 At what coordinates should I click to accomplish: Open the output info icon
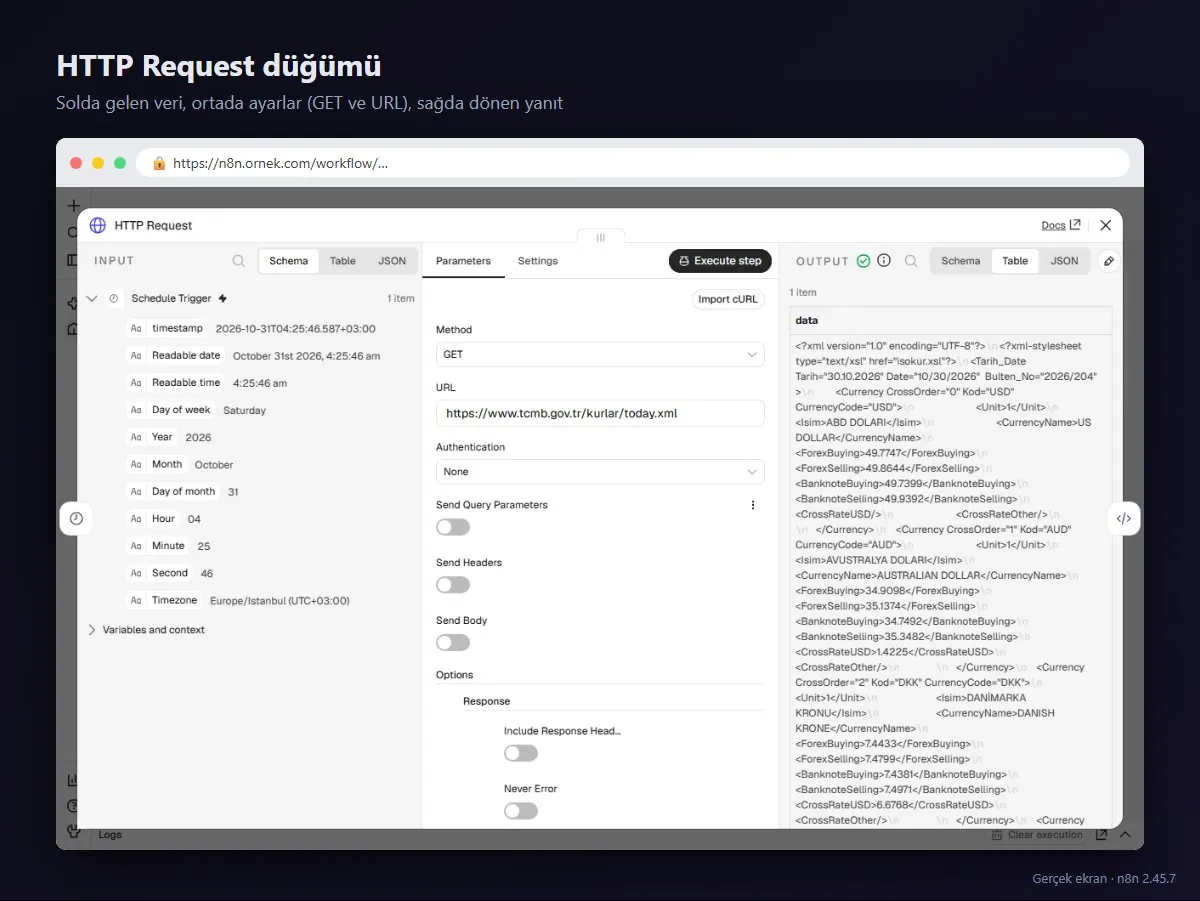(884, 261)
